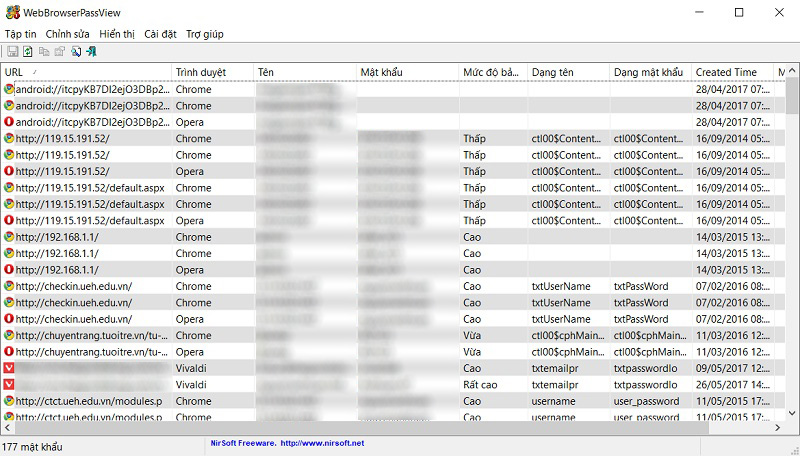The width and height of the screenshot is (800, 456).
Task: Select chuyentrang.tuoitre.vn URL in Chrome row
Action: pos(91,335)
